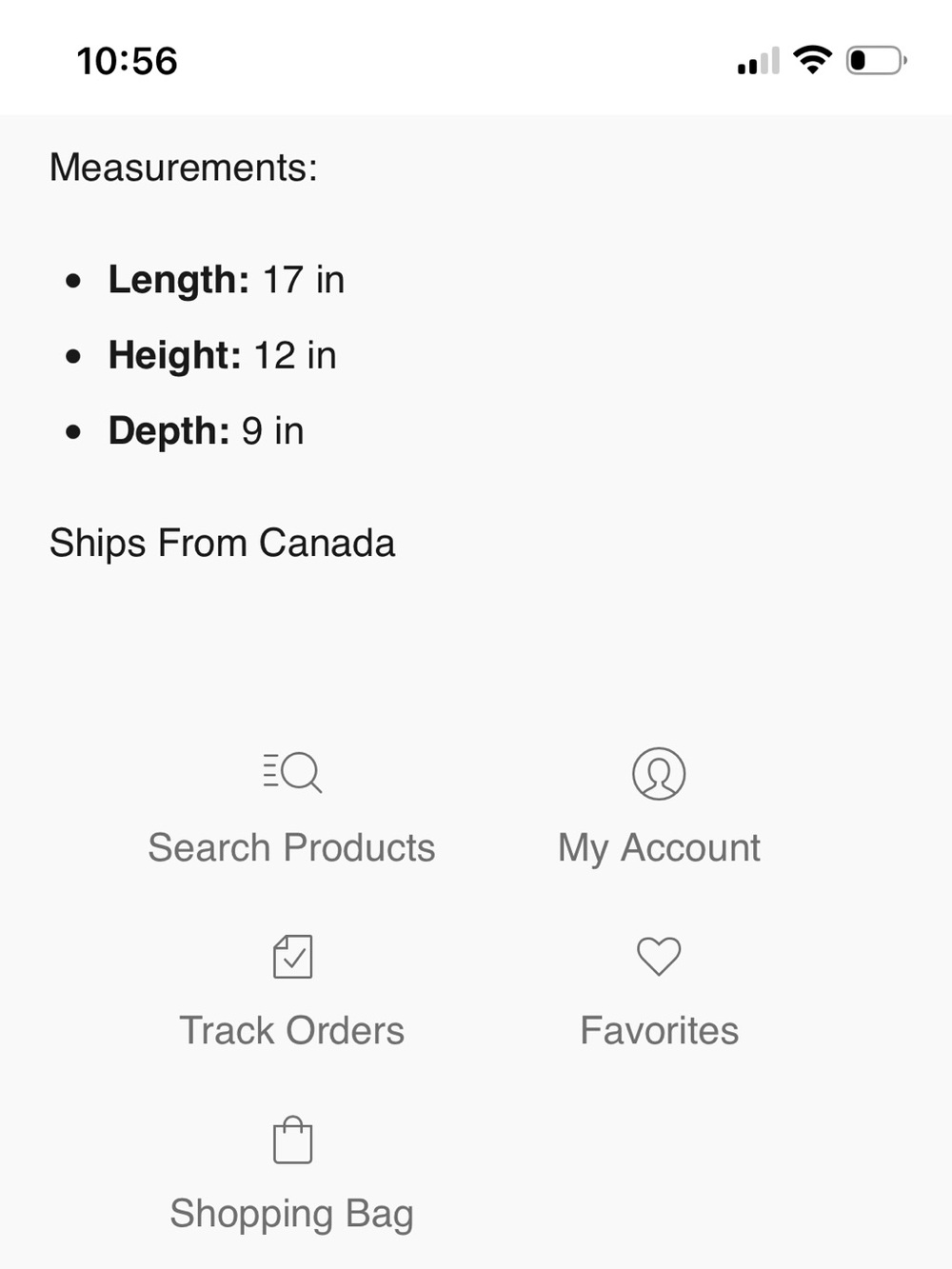Open the Search Products link

[291, 847]
